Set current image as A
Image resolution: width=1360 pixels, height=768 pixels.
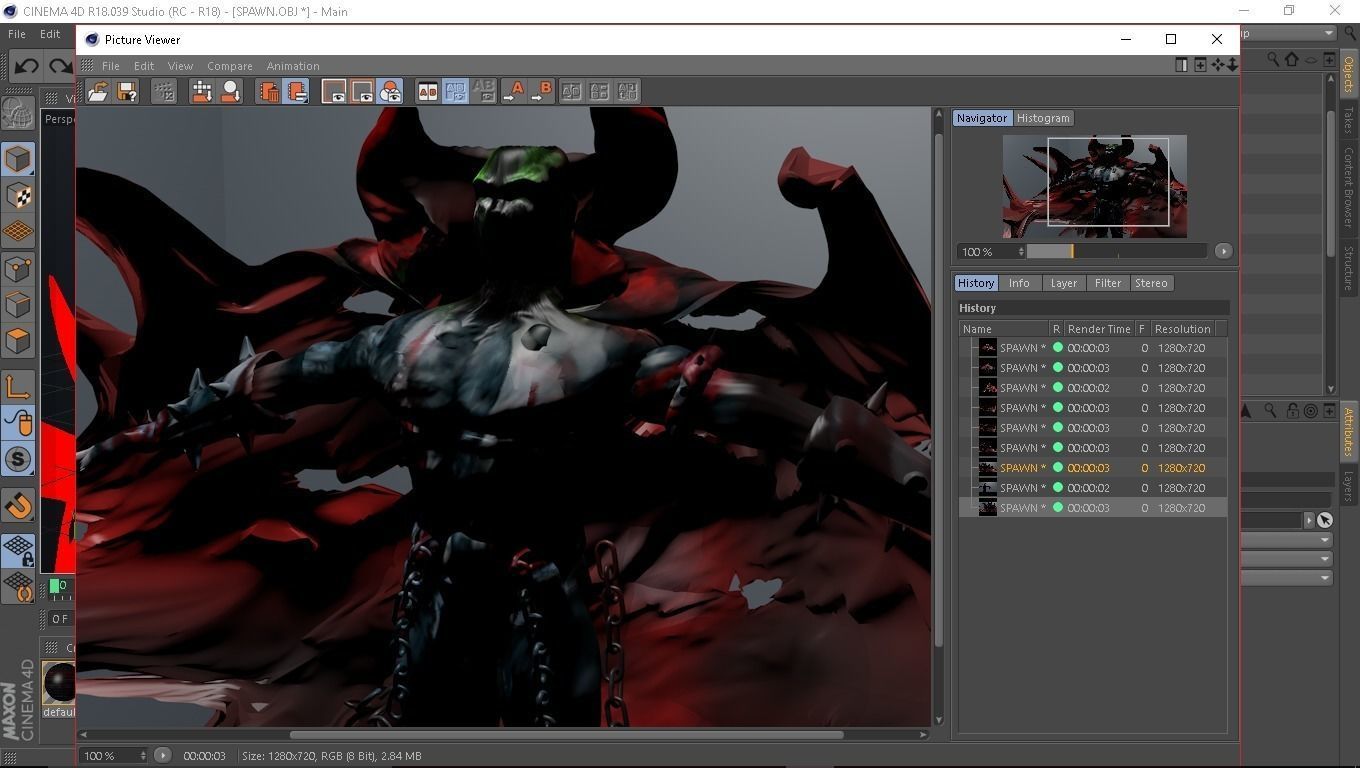pos(514,91)
